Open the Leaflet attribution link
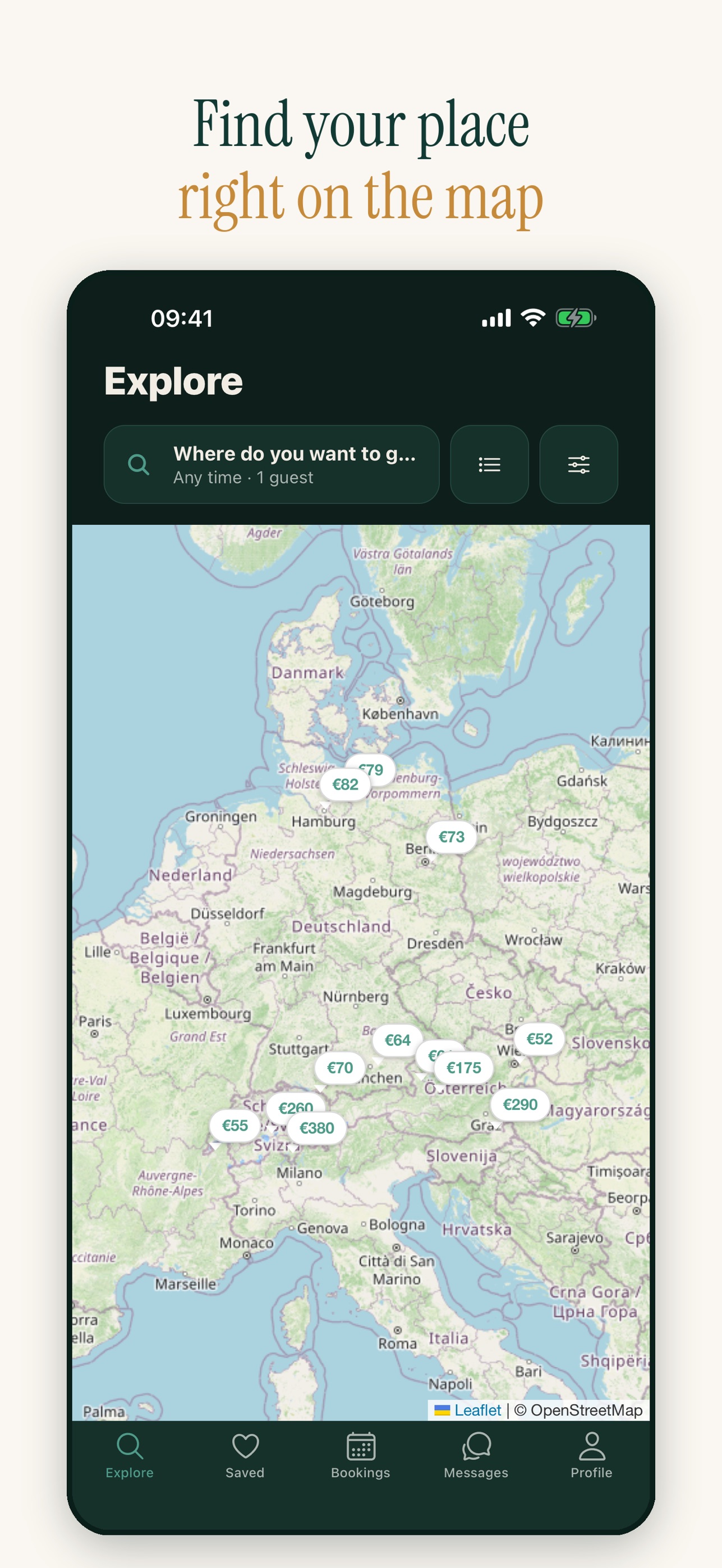 477,1410
